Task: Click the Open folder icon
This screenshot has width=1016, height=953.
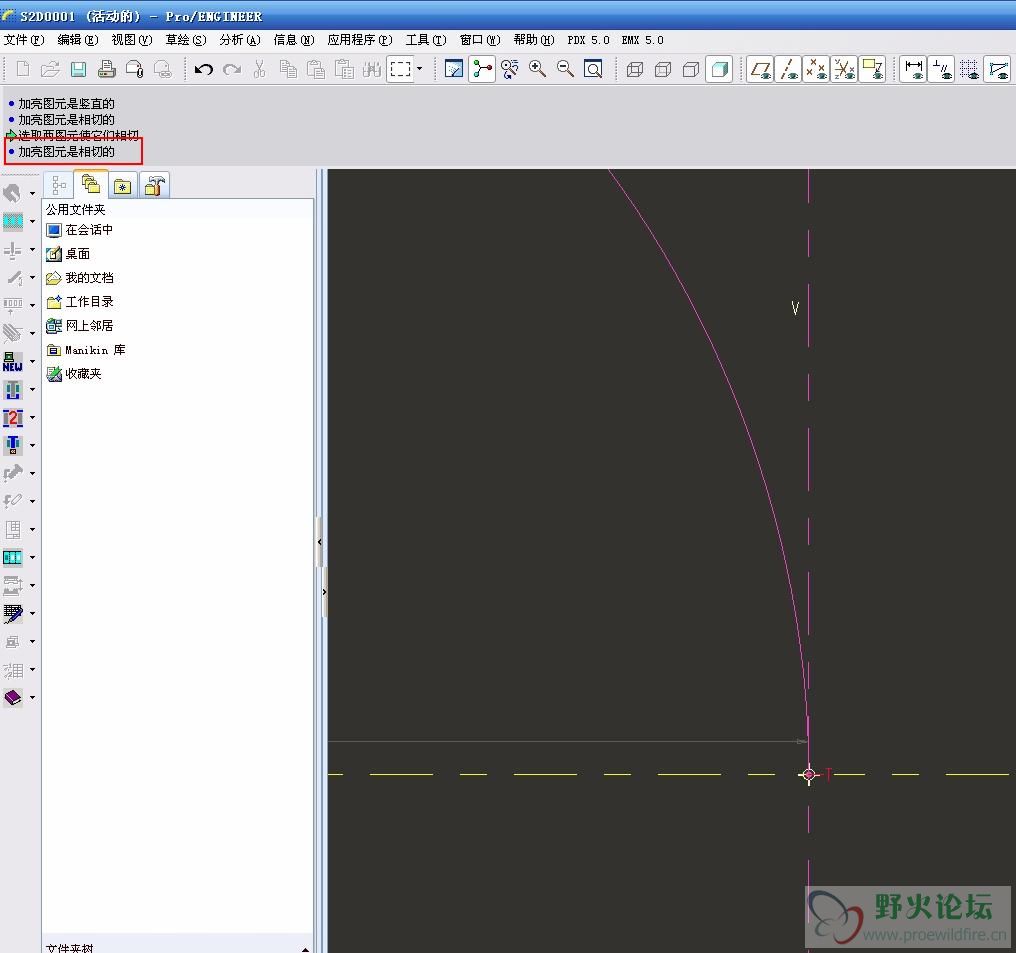Action: click(50, 69)
